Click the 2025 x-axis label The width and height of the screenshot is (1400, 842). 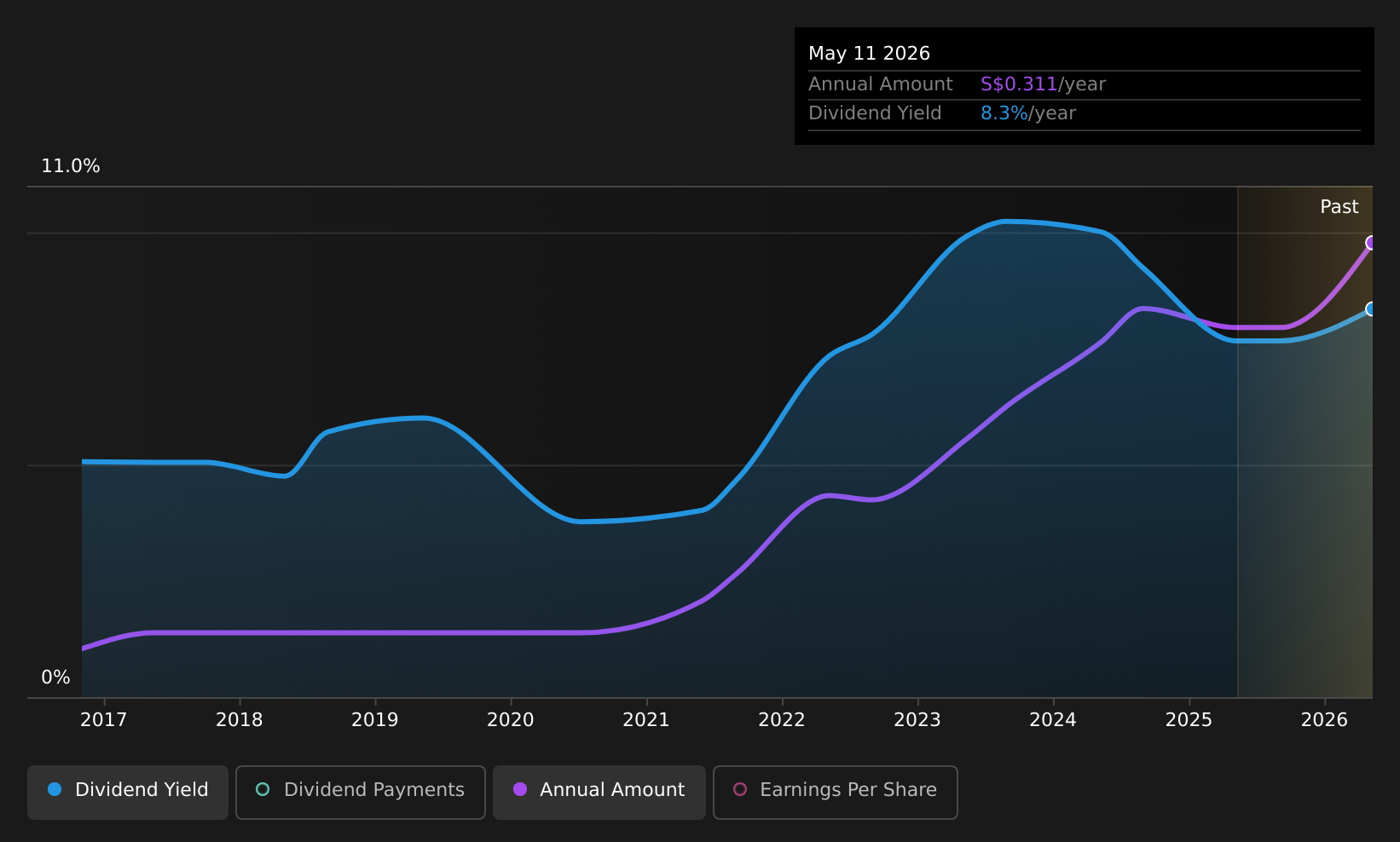point(1189,720)
